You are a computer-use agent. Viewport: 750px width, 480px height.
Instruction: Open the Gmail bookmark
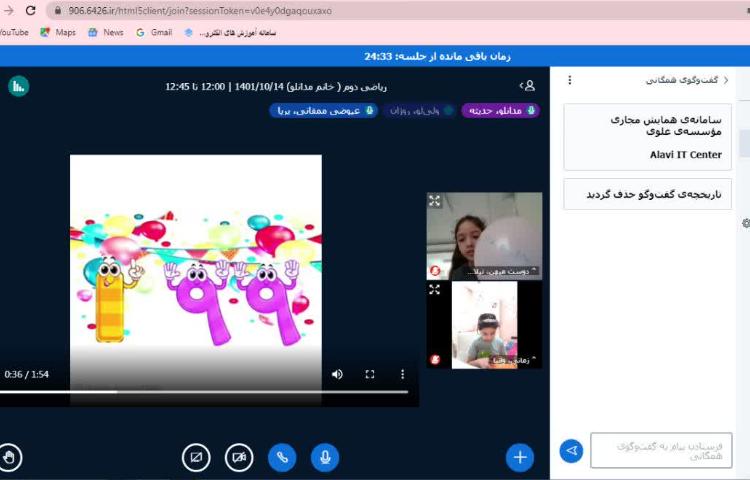click(154, 33)
